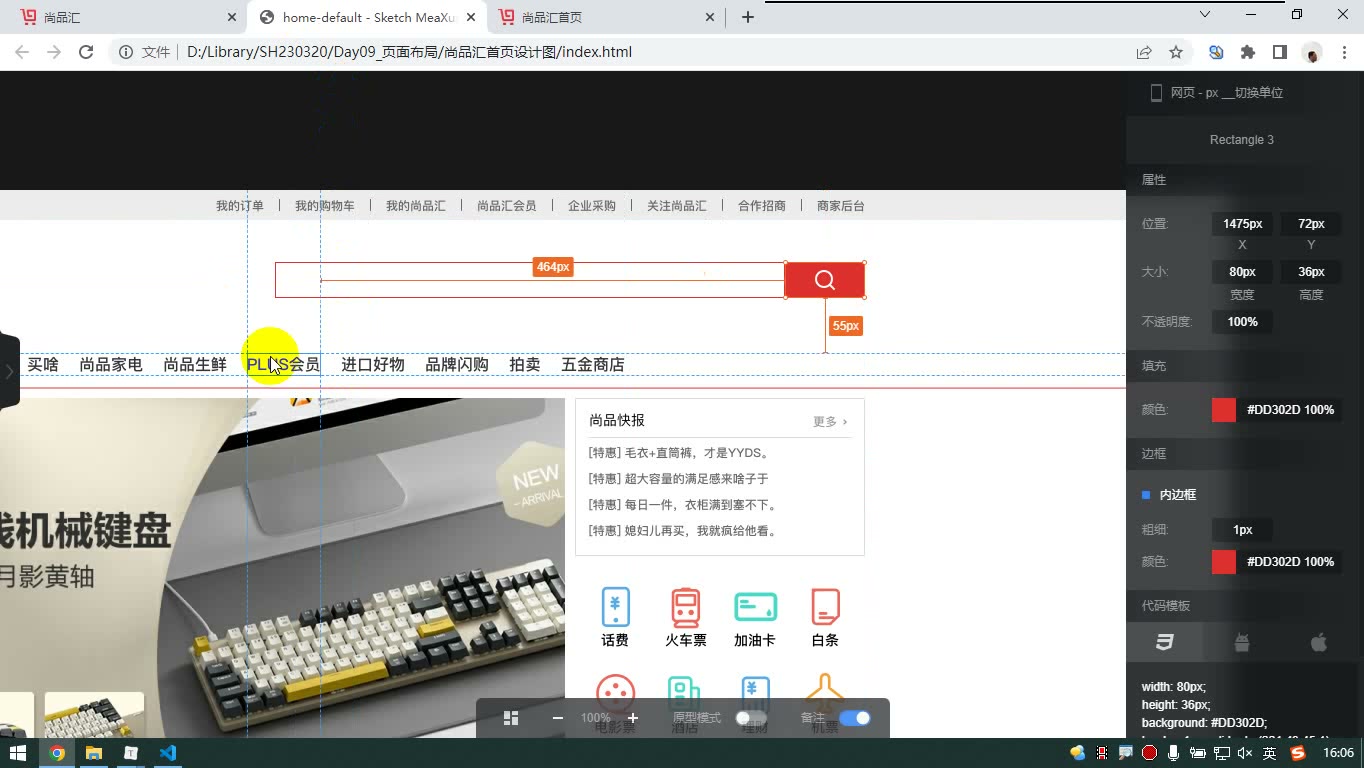
Task: Click 更多 in the 尚品快报 panel
Action: (x=830, y=422)
